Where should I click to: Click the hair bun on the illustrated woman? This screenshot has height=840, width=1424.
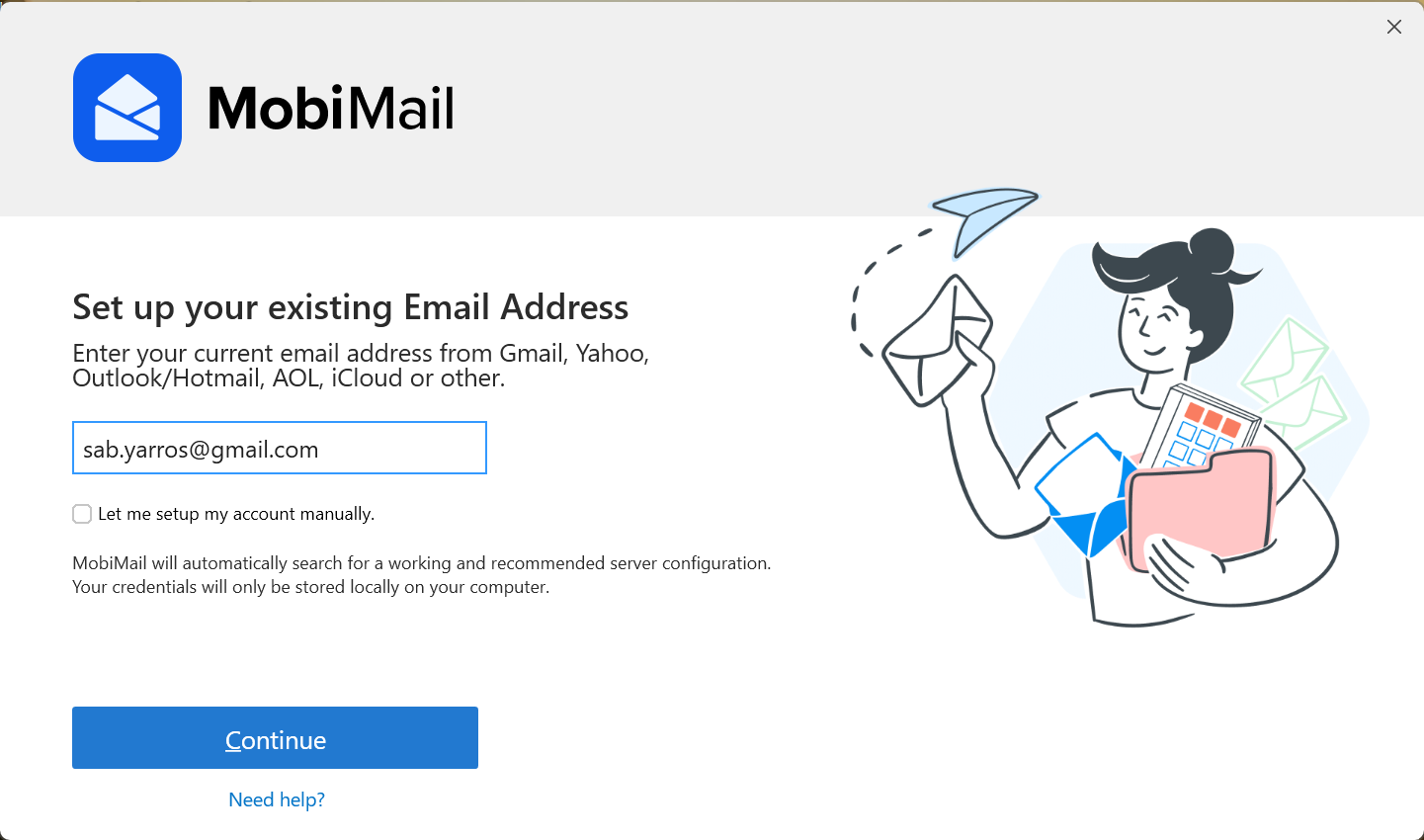(x=1212, y=253)
